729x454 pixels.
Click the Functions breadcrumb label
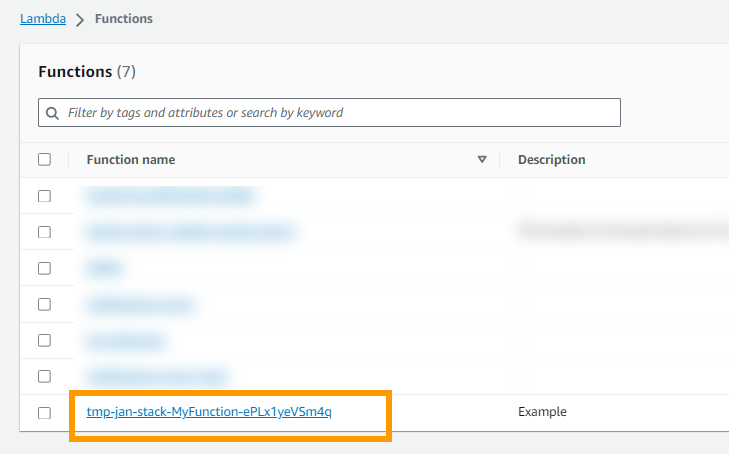[124, 19]
